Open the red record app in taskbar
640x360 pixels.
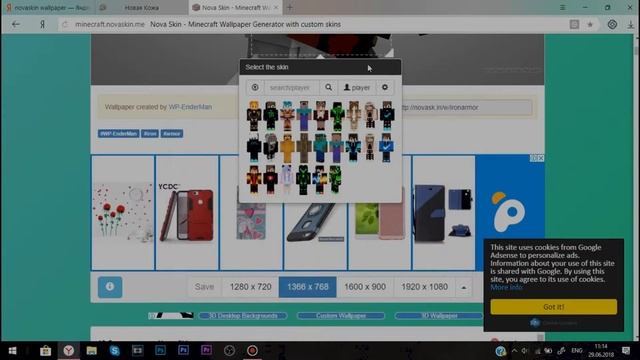click(252, 350)
